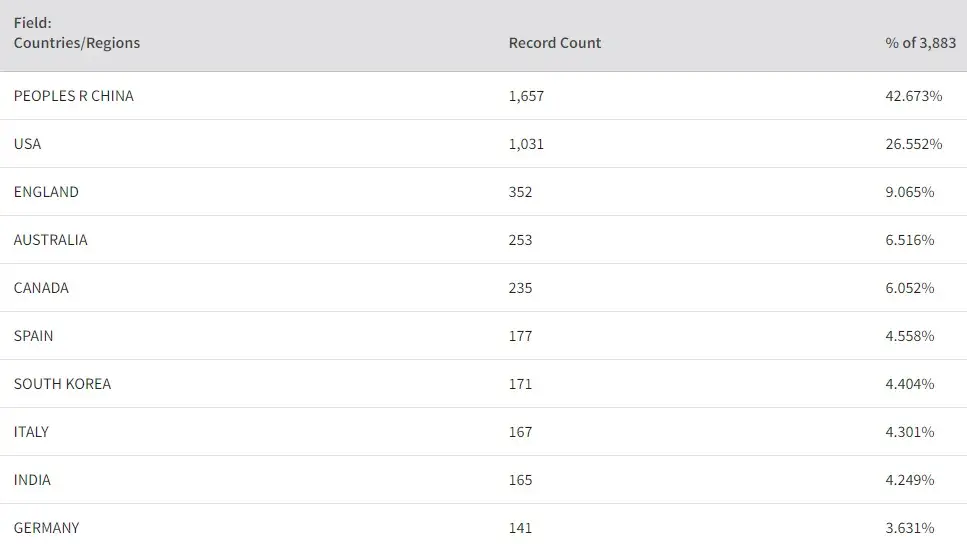Select the ITALY row label

32,432
